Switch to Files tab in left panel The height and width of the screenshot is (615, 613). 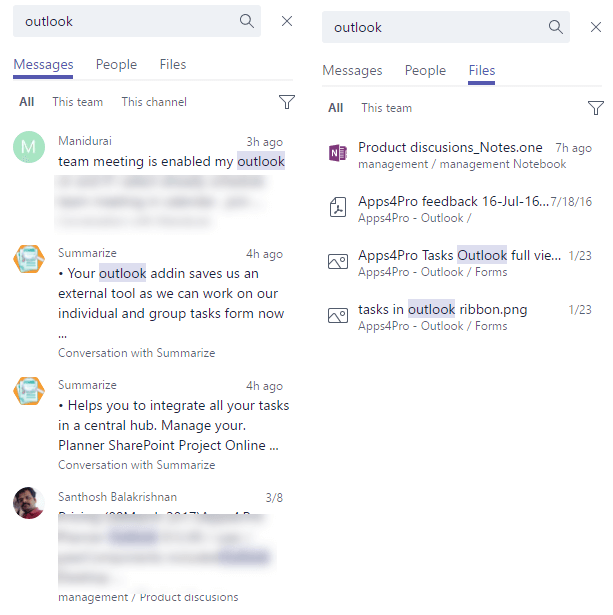point(173,65)
